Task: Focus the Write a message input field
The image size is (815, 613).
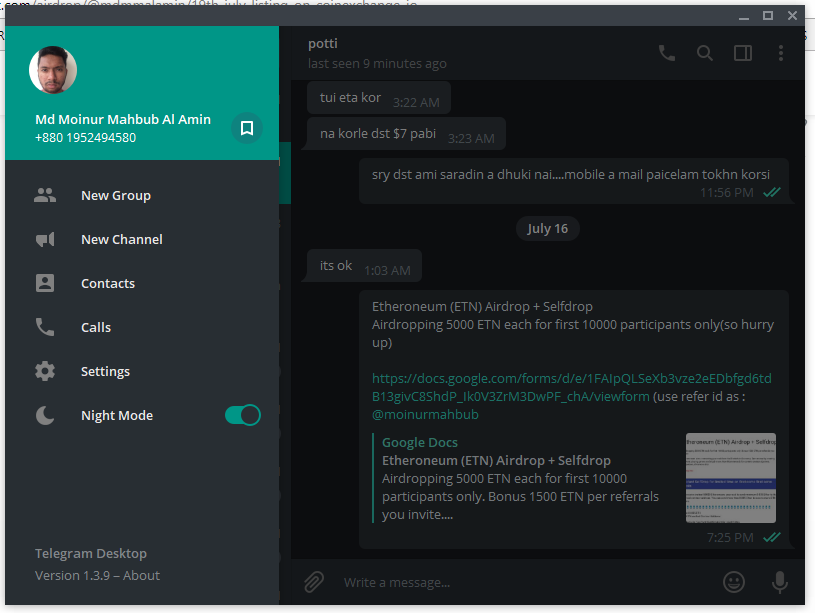Action: point(525,582)
